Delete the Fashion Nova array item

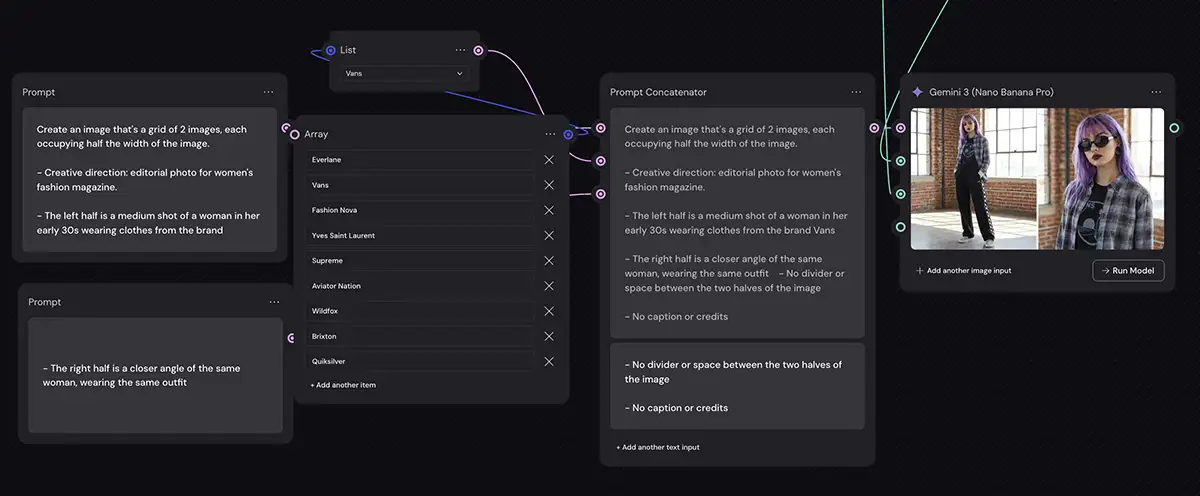(549, 210)
